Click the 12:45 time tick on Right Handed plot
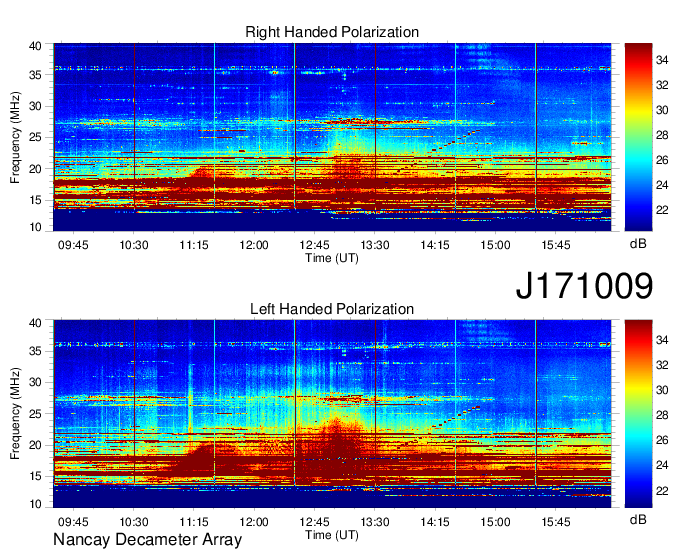This screenshot has width=680, height=552. (314, 245)
